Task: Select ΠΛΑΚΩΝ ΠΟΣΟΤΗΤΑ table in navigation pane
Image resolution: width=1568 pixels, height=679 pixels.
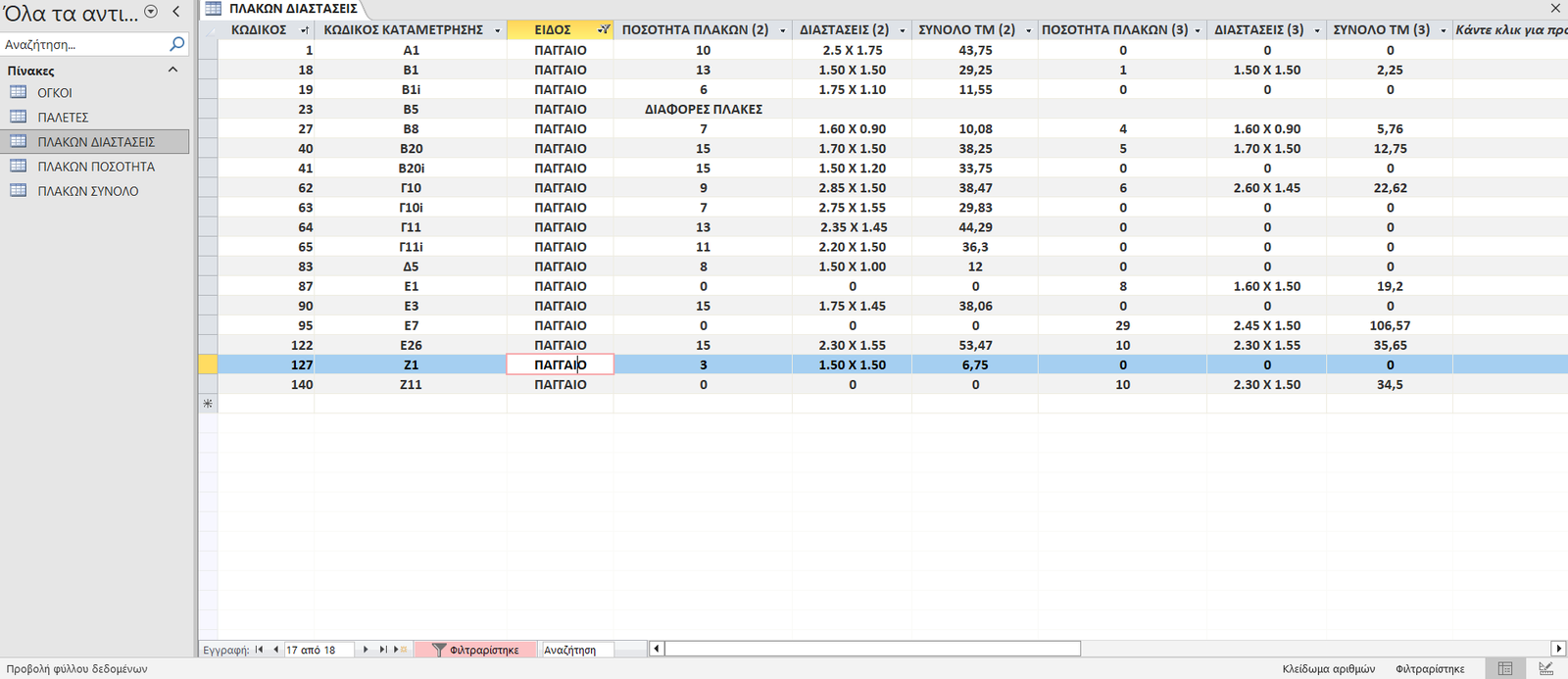Action: point(94,167)
